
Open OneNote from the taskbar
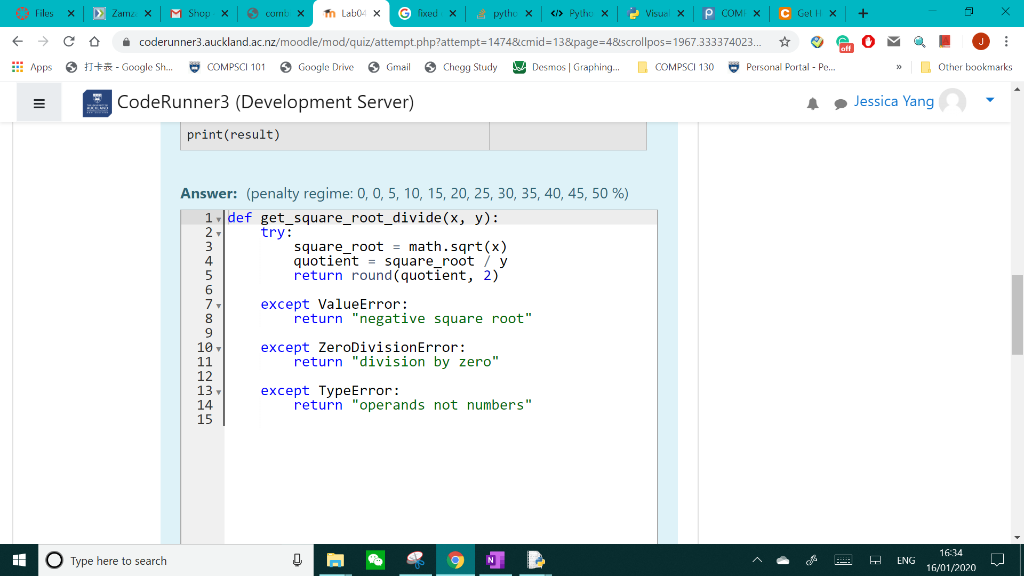(495, 560)
